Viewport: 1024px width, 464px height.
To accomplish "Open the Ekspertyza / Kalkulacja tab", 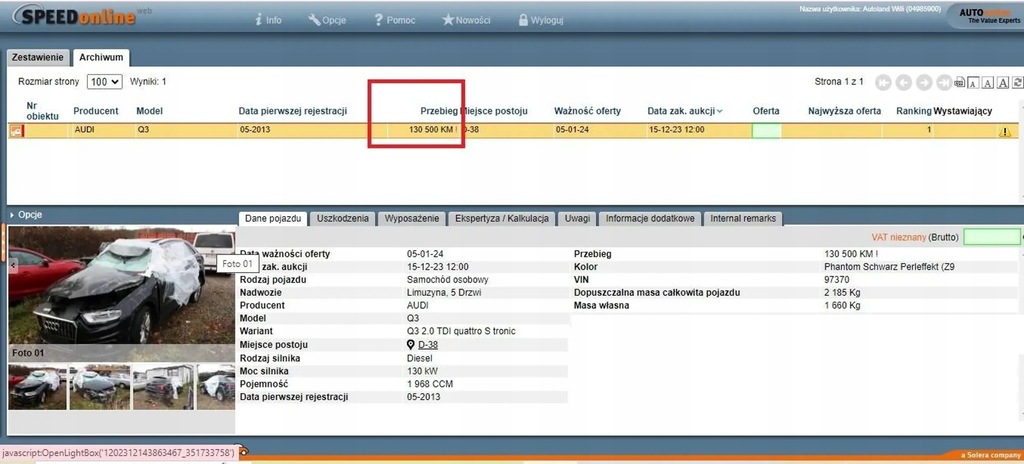I will 503,218.
